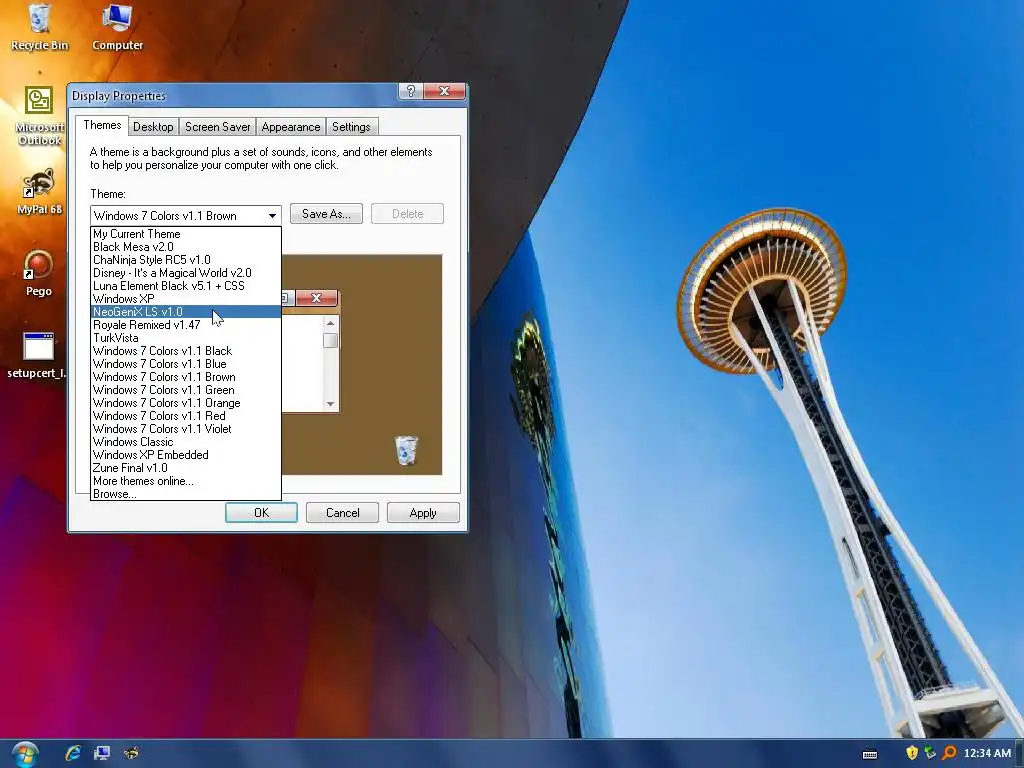
Task: Click the orange magnifier tray icon
Action: 949,753
